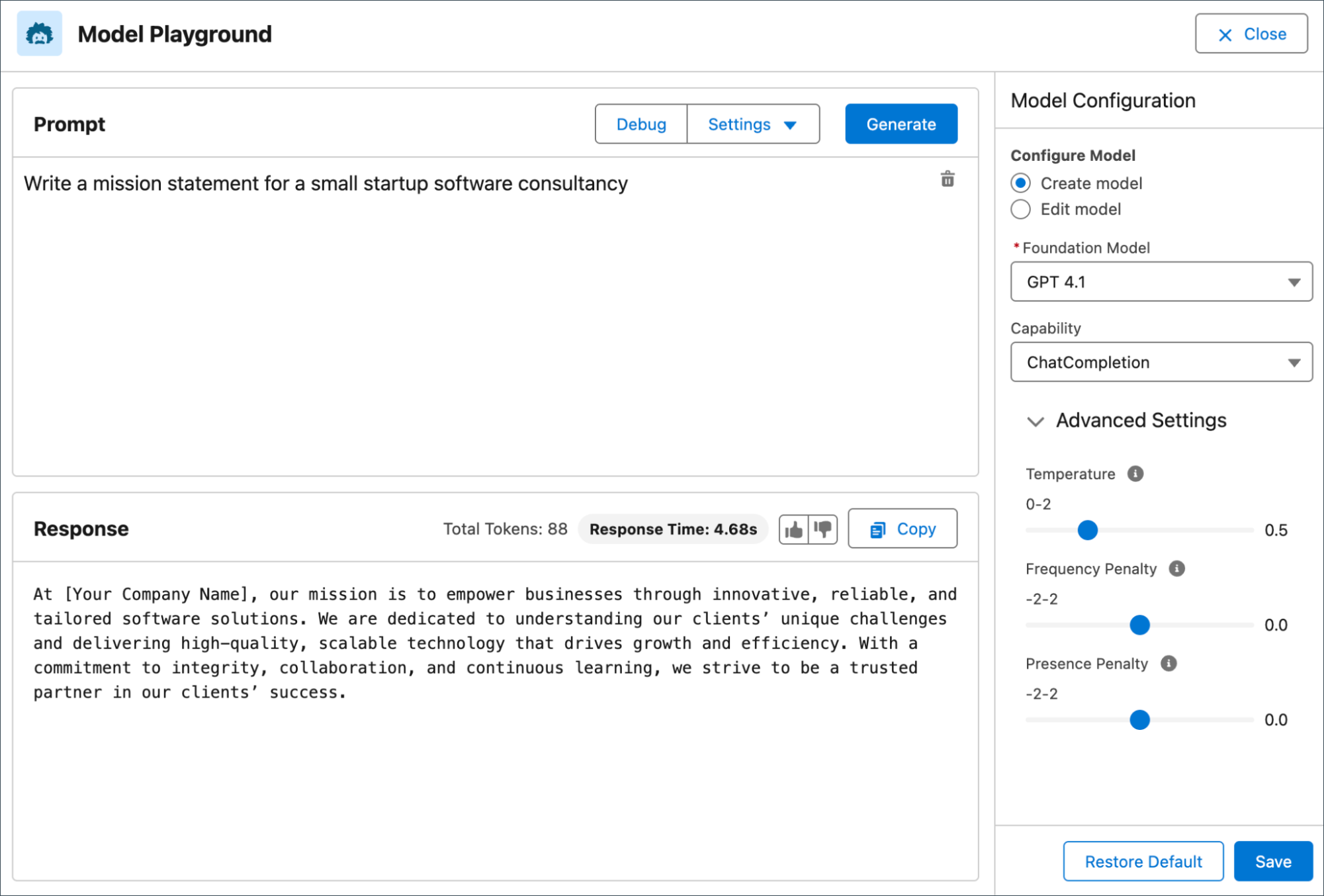Select the Edit model radio option

(x=1020, y=209)
